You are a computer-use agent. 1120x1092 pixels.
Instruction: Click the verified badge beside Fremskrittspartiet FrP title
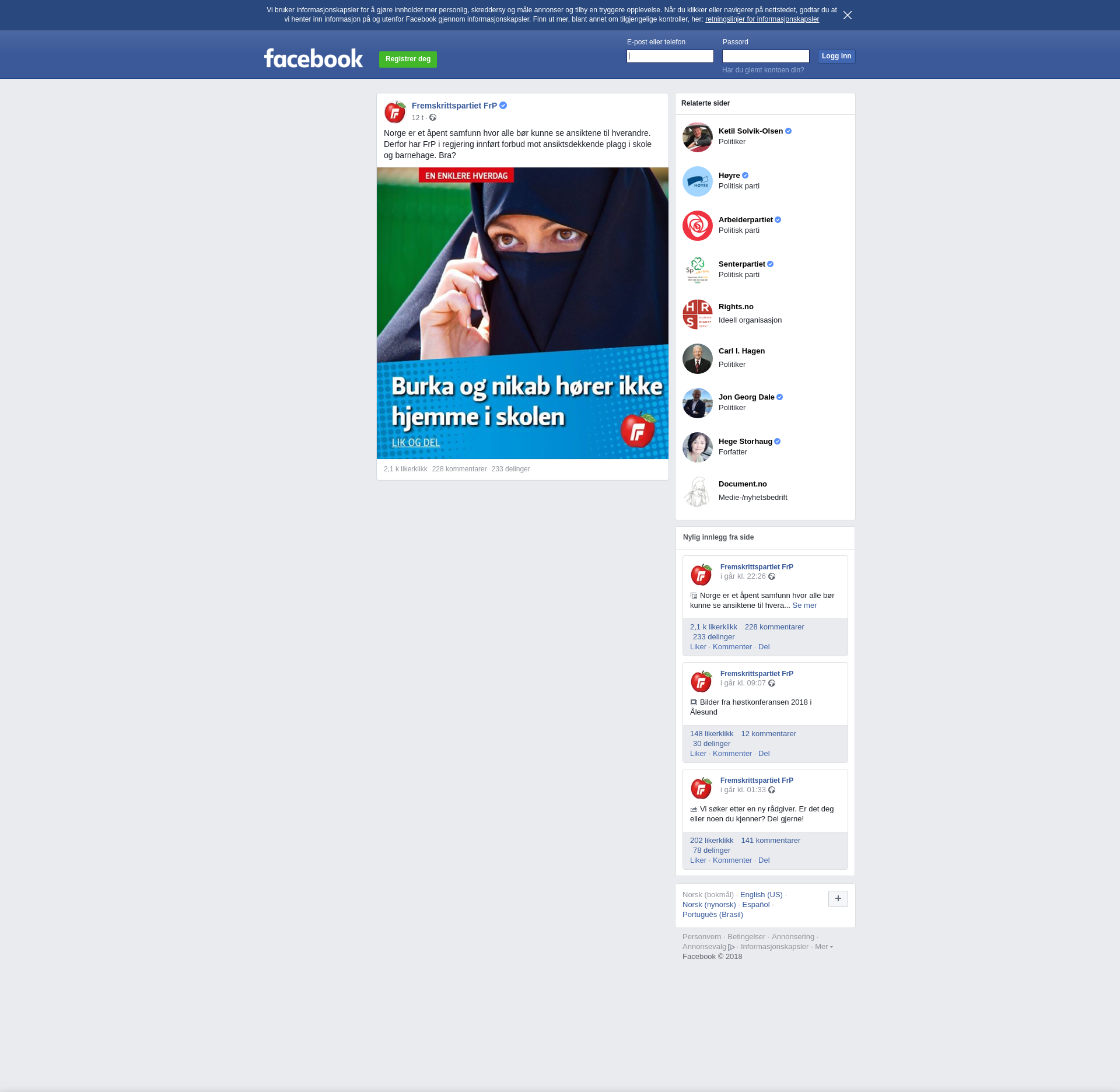(x=503, y=106)
